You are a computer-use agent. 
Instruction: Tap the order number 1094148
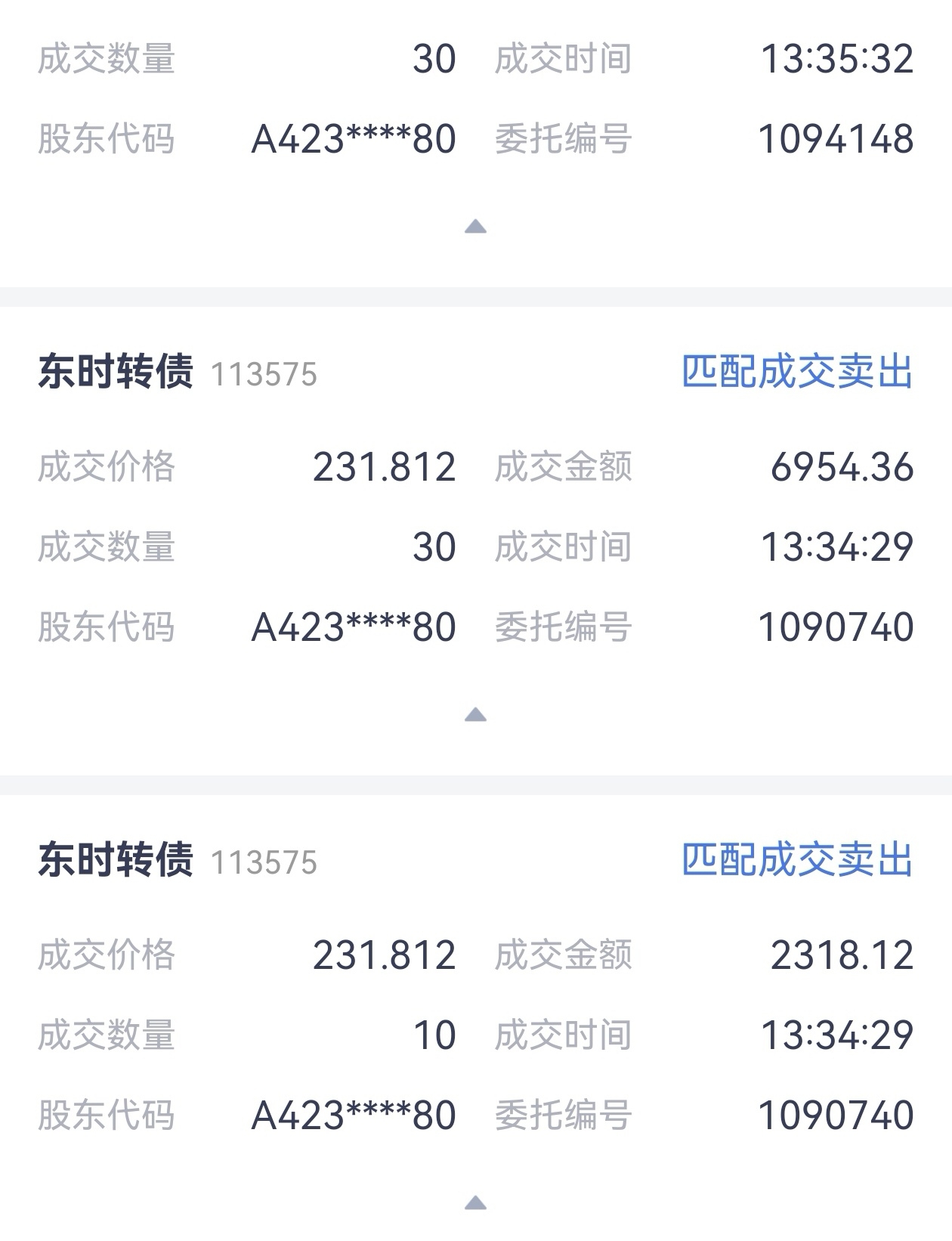click(x=836, y=139)
